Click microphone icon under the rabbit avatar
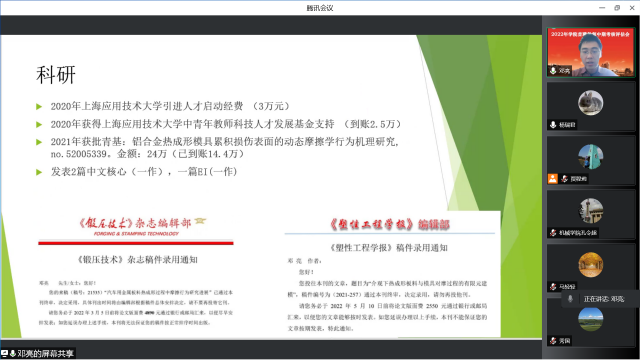Viewport: 640px width, 360px height. 553,124
